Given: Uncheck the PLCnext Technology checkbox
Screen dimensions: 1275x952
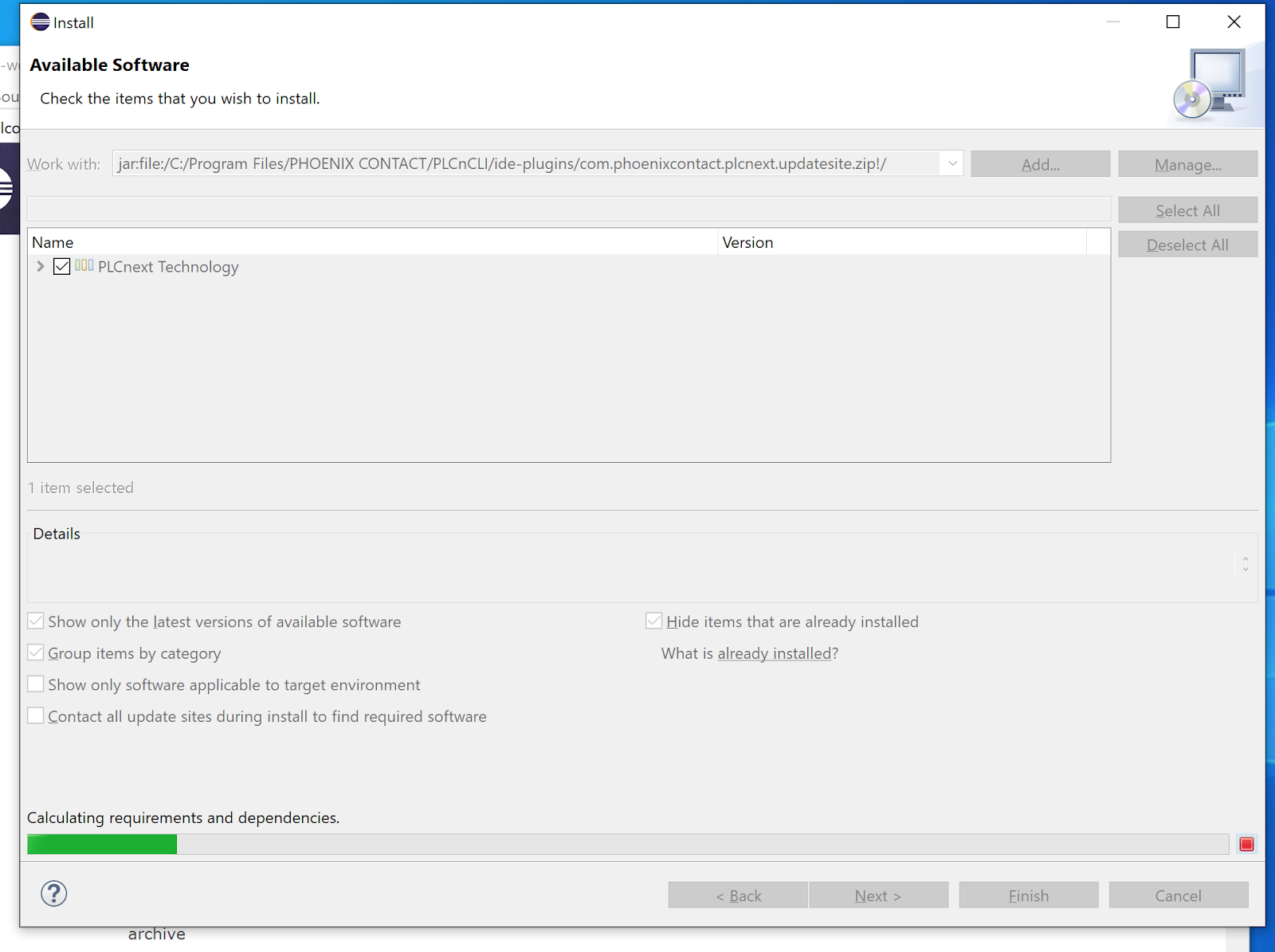Looking at the screenshot, I should pyautogui.click(x=62, y=266).
